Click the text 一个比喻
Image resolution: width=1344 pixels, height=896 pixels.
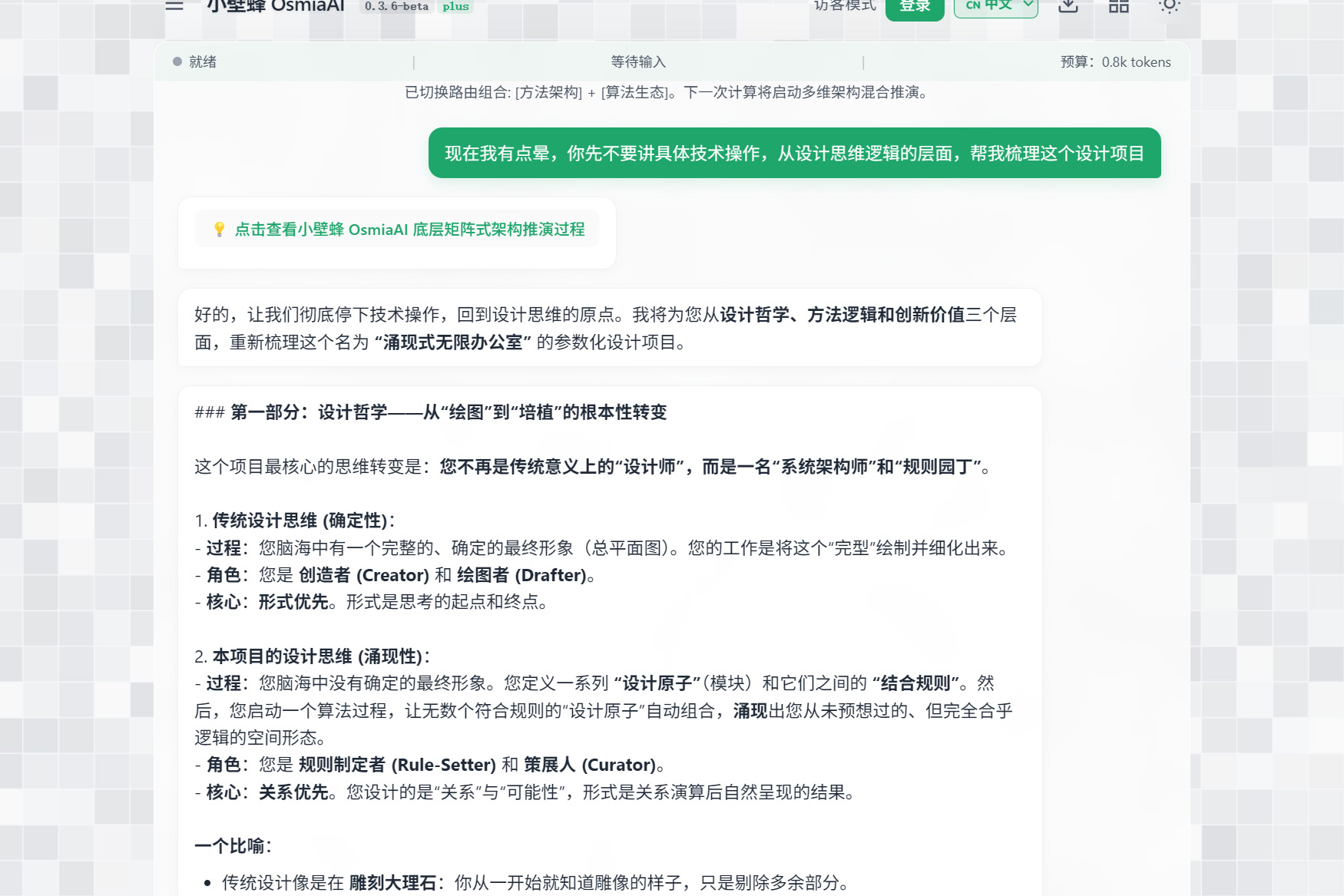[230, 846]
